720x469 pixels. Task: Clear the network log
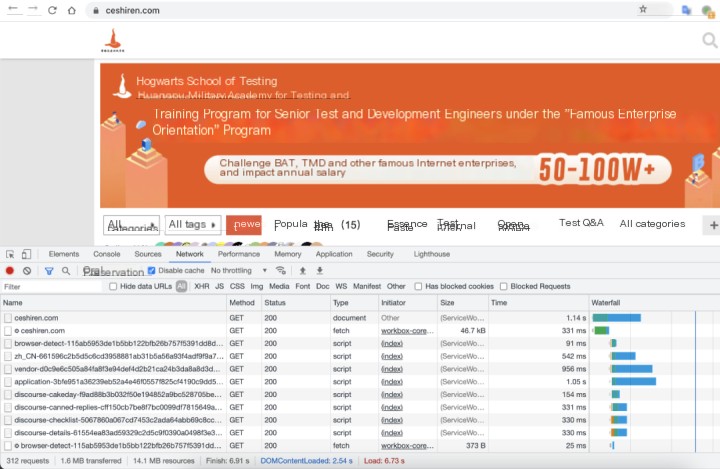(x=27, y=271)
